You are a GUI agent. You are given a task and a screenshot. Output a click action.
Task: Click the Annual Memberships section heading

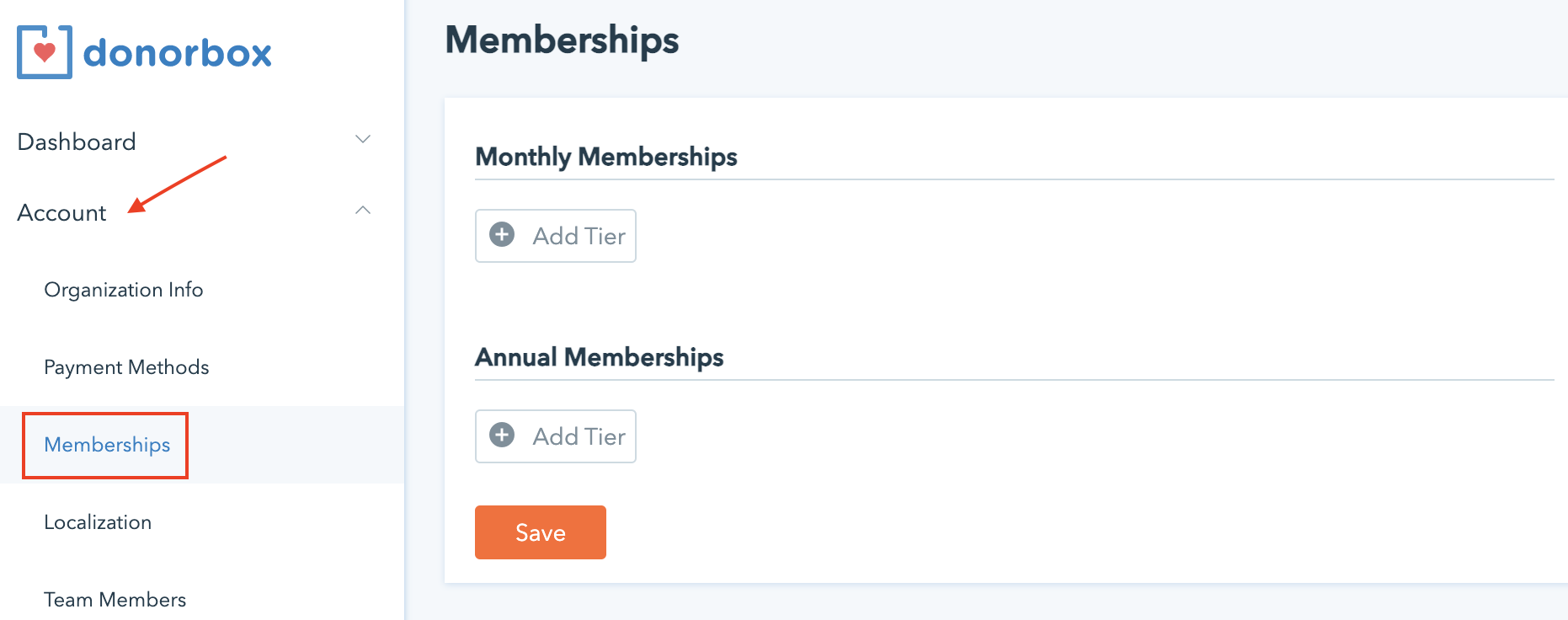click(x=600, y=357)
